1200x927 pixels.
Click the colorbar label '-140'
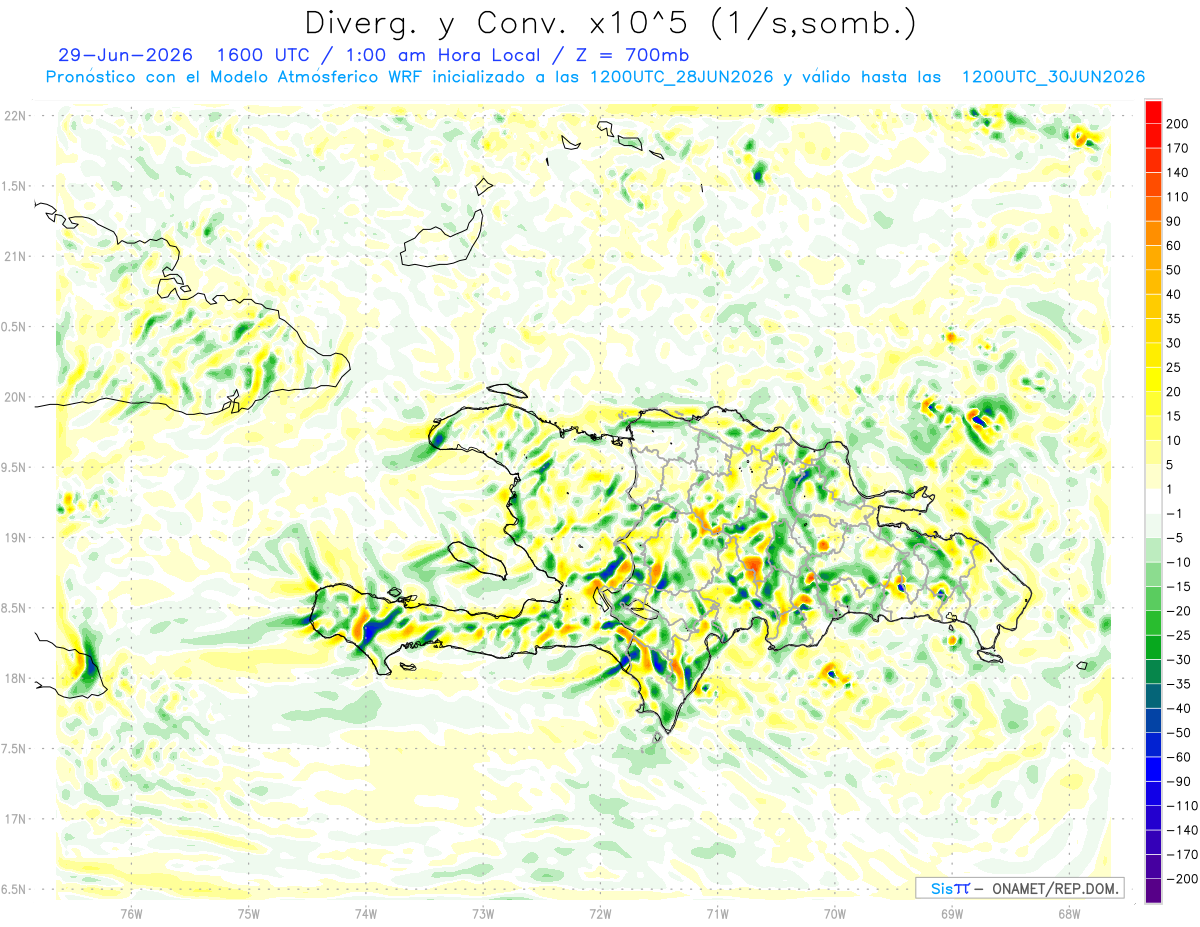point(1182,830)
